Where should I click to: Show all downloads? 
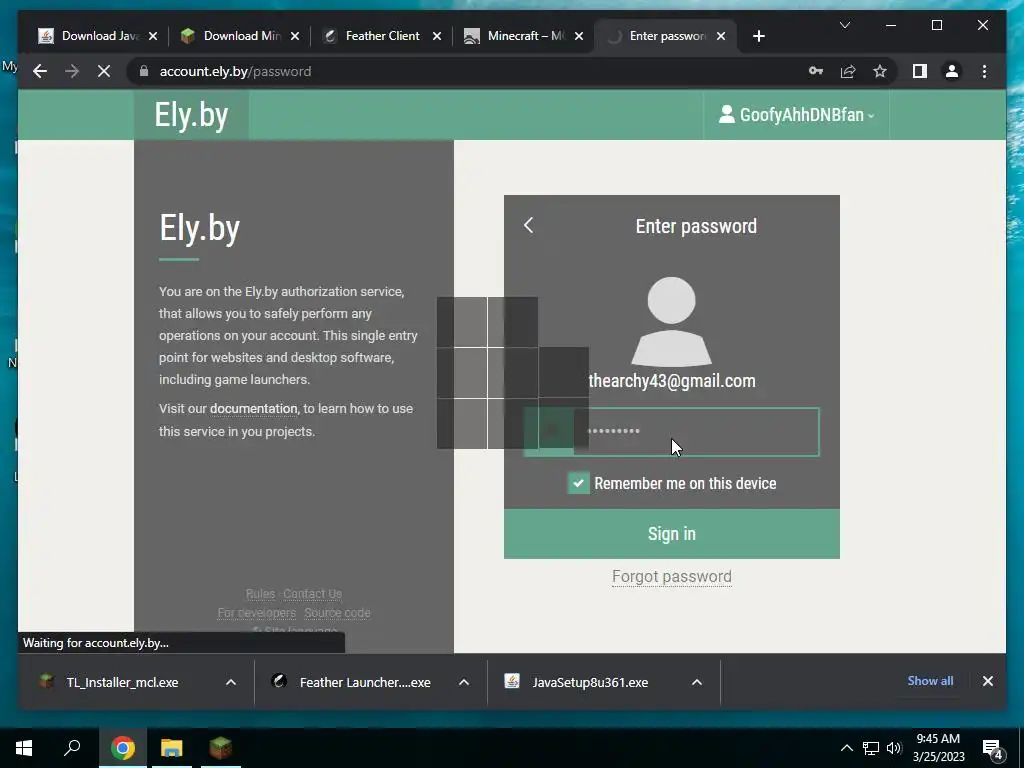(930, 681)
